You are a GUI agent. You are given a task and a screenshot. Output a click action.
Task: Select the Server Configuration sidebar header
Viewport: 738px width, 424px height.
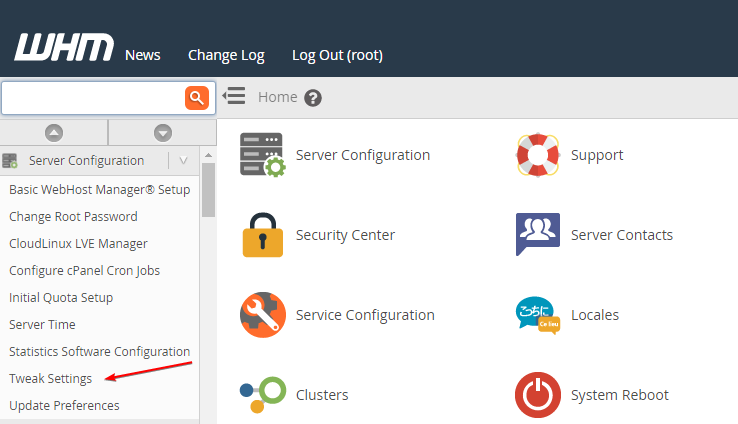(87, 160)
